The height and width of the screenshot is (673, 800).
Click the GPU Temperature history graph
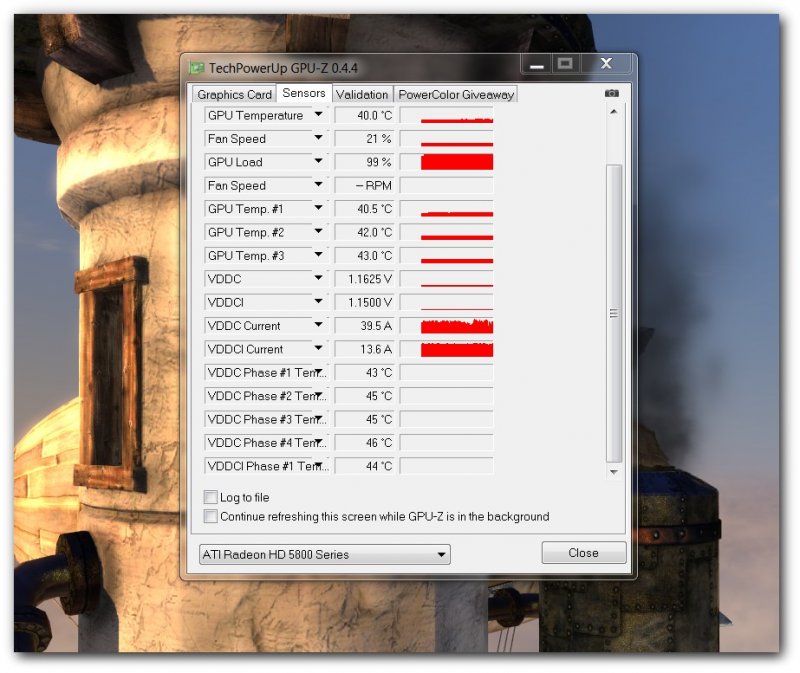click(446, 115)
